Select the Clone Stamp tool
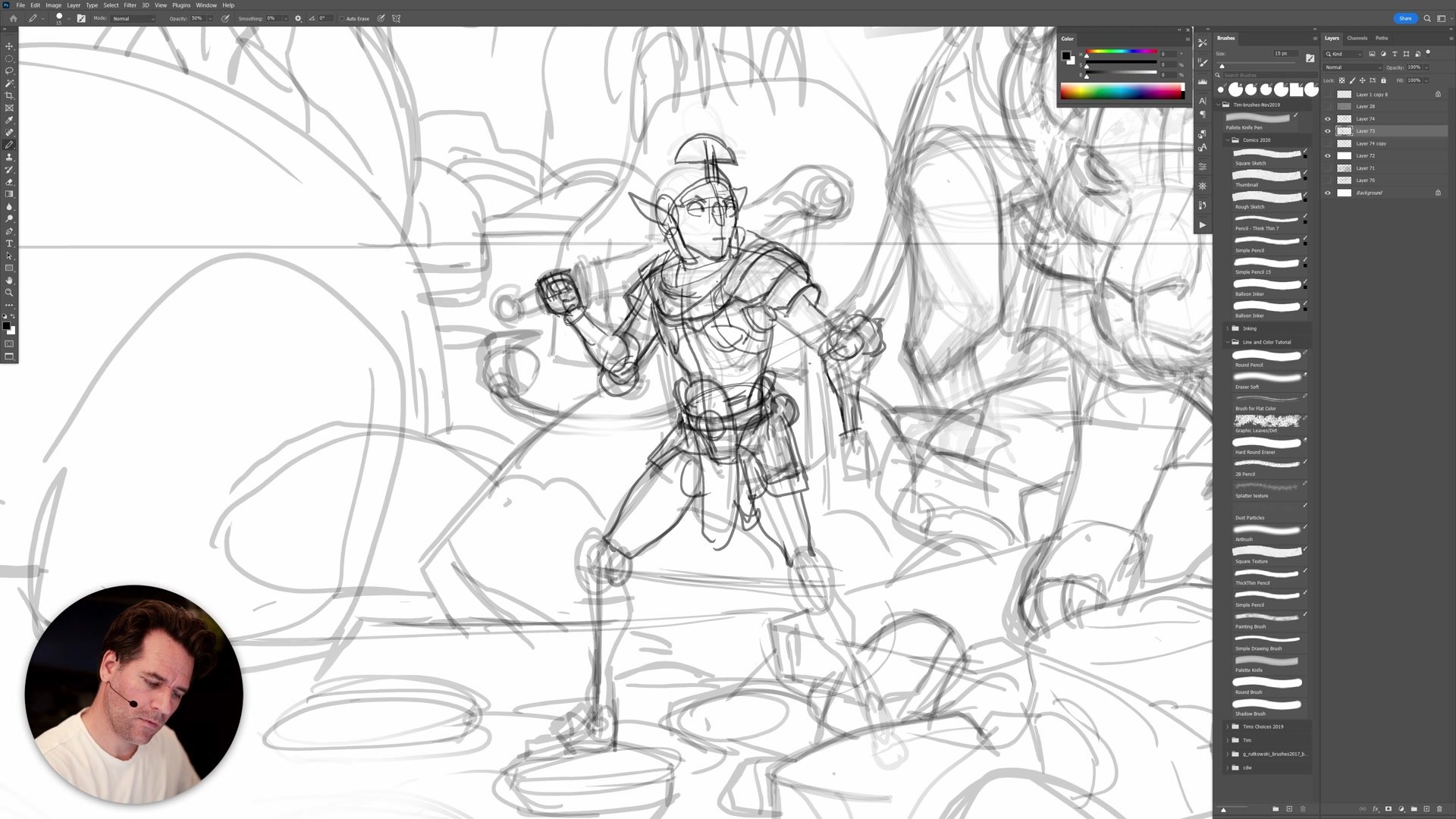Screen dimensions: 1456x819 9,157
